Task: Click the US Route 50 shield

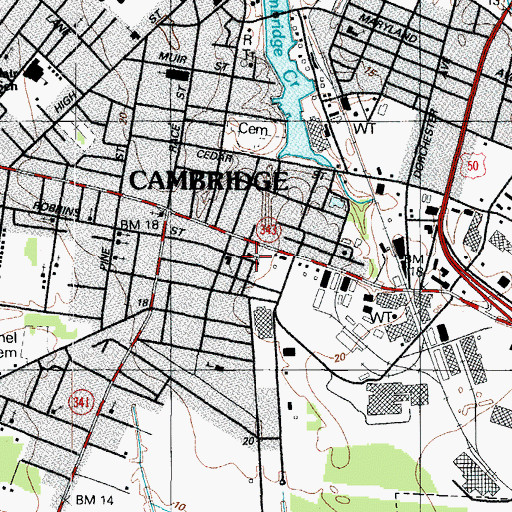Action: click(472, 165)
